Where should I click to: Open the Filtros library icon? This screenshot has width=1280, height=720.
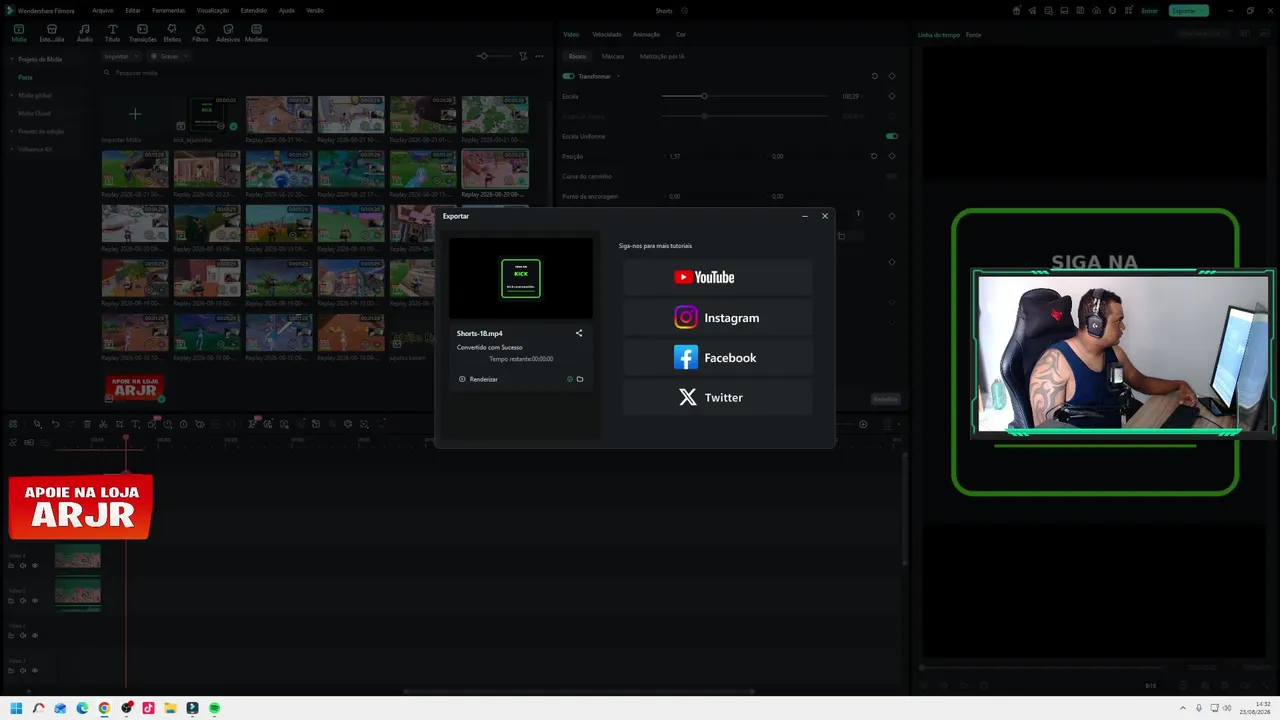(200, 33)
